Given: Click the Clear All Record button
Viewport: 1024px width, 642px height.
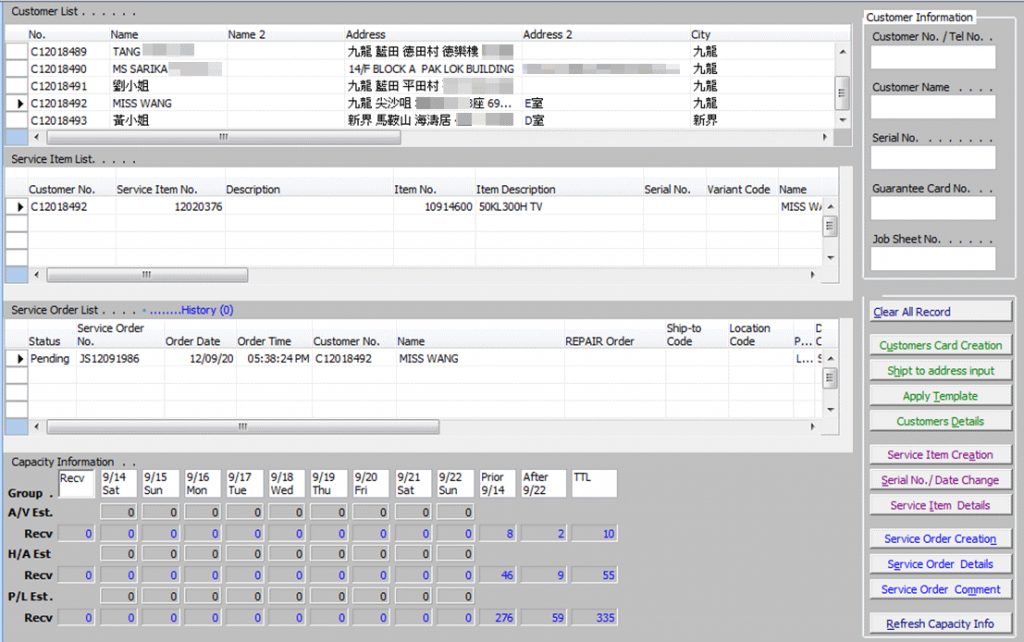Looking at the screenshot, I should click(x=940, y=312).
